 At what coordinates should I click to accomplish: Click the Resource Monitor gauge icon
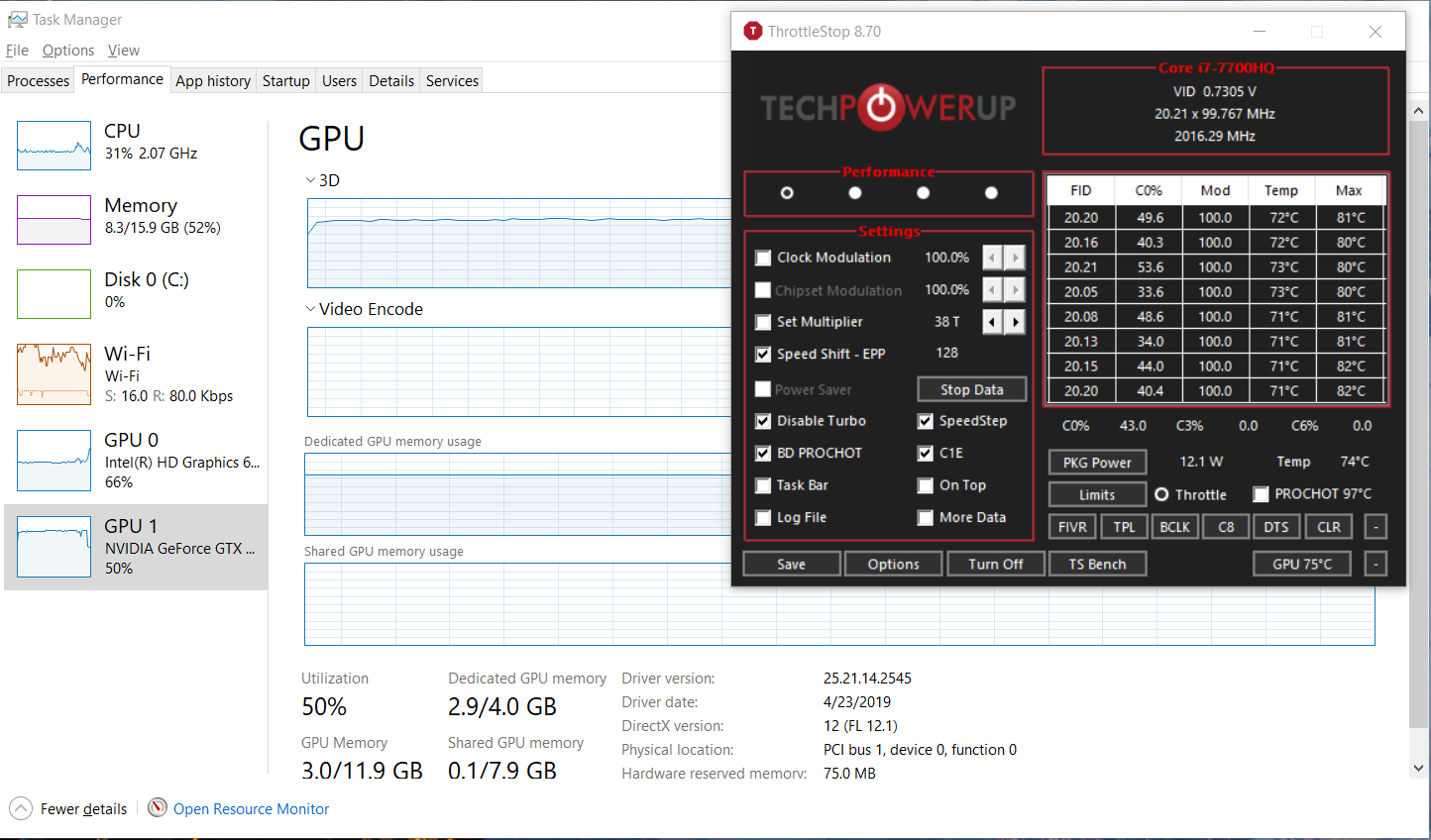tap(157, 808)
